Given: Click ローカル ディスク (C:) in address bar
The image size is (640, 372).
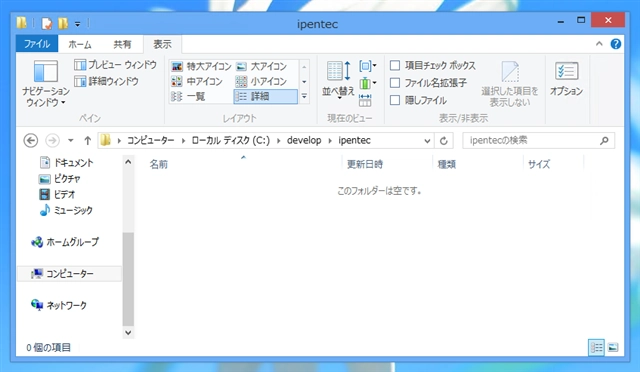Looking at the screenshot, I should pos(231,140).
